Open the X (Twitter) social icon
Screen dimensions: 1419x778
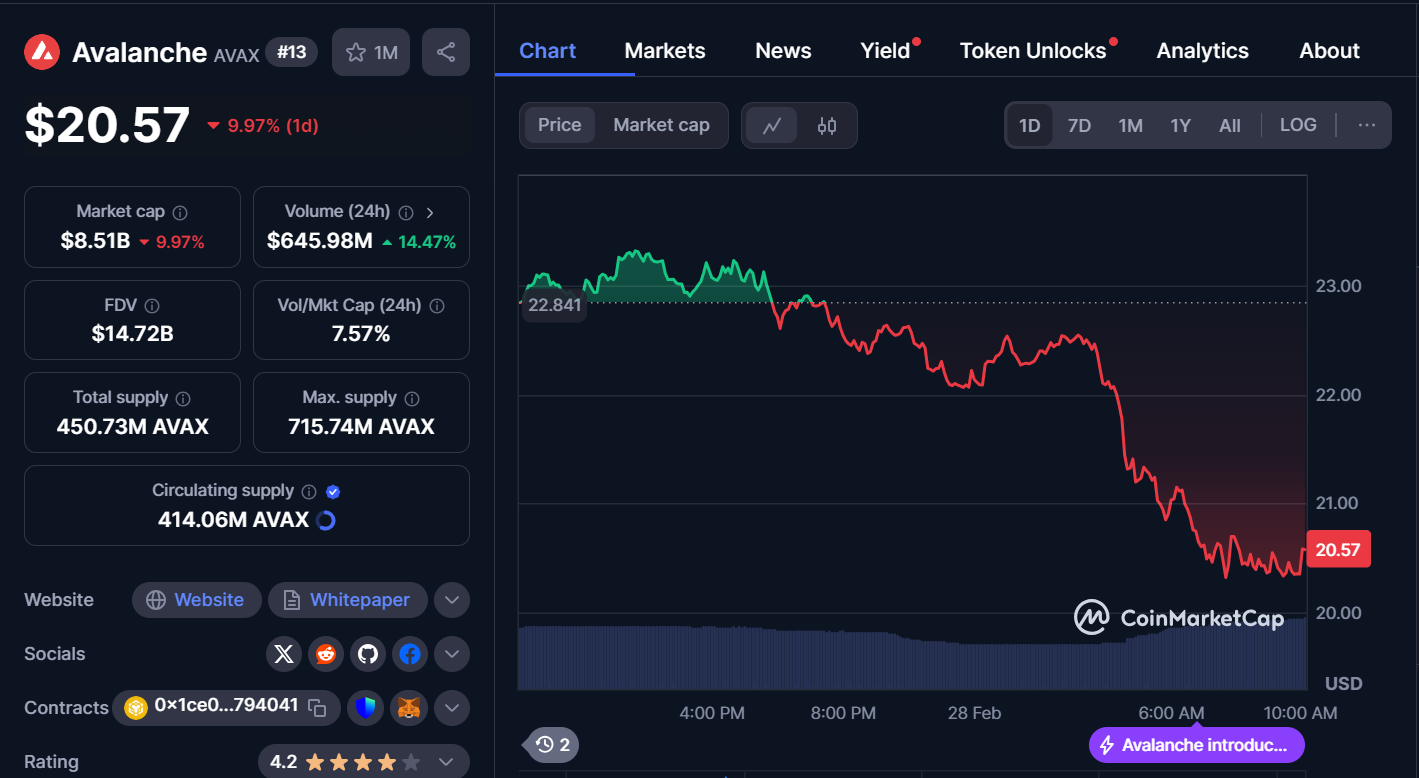(x=284, y=654)
